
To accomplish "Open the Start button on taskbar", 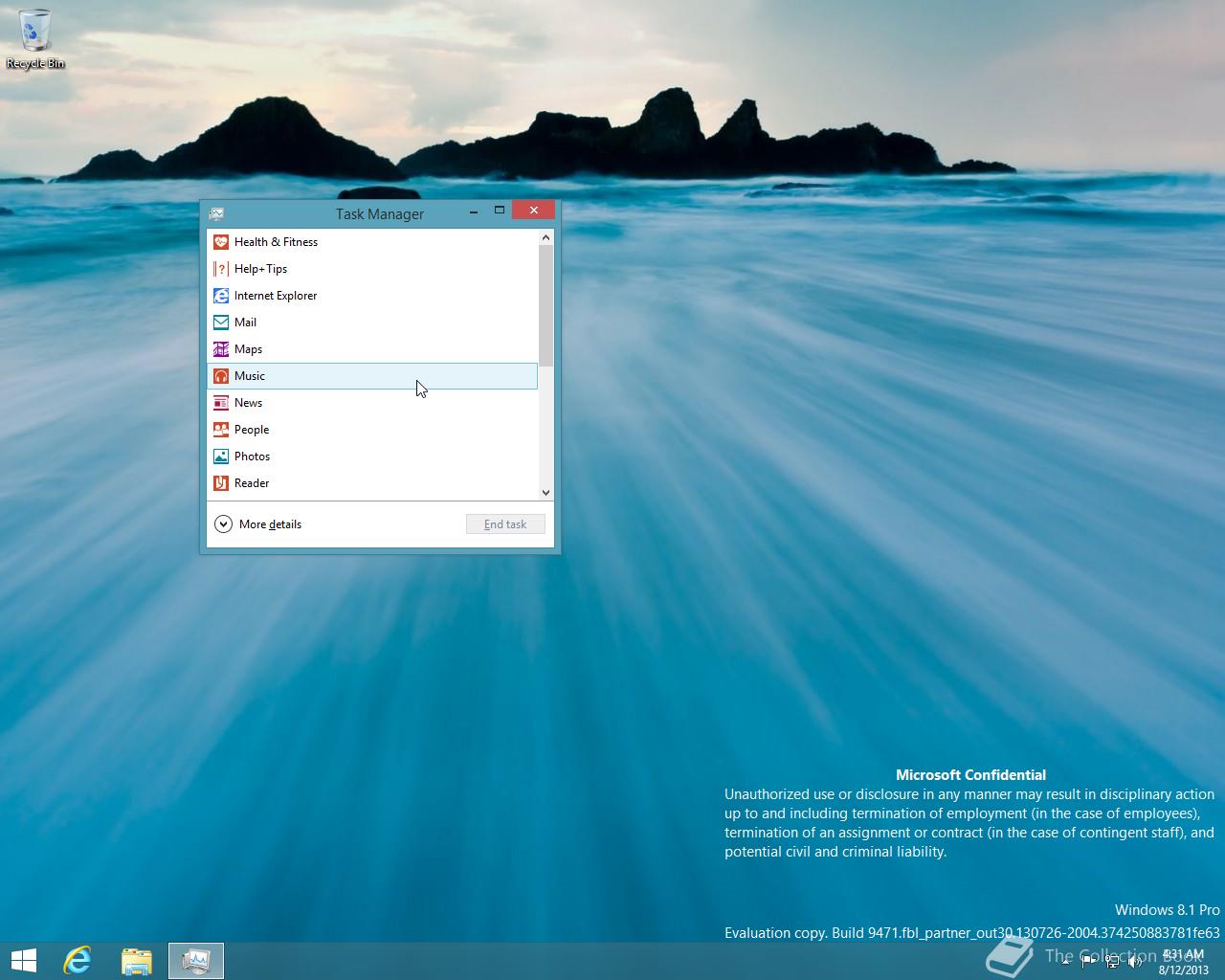I will pyautogui.click(x=24, y=961).
